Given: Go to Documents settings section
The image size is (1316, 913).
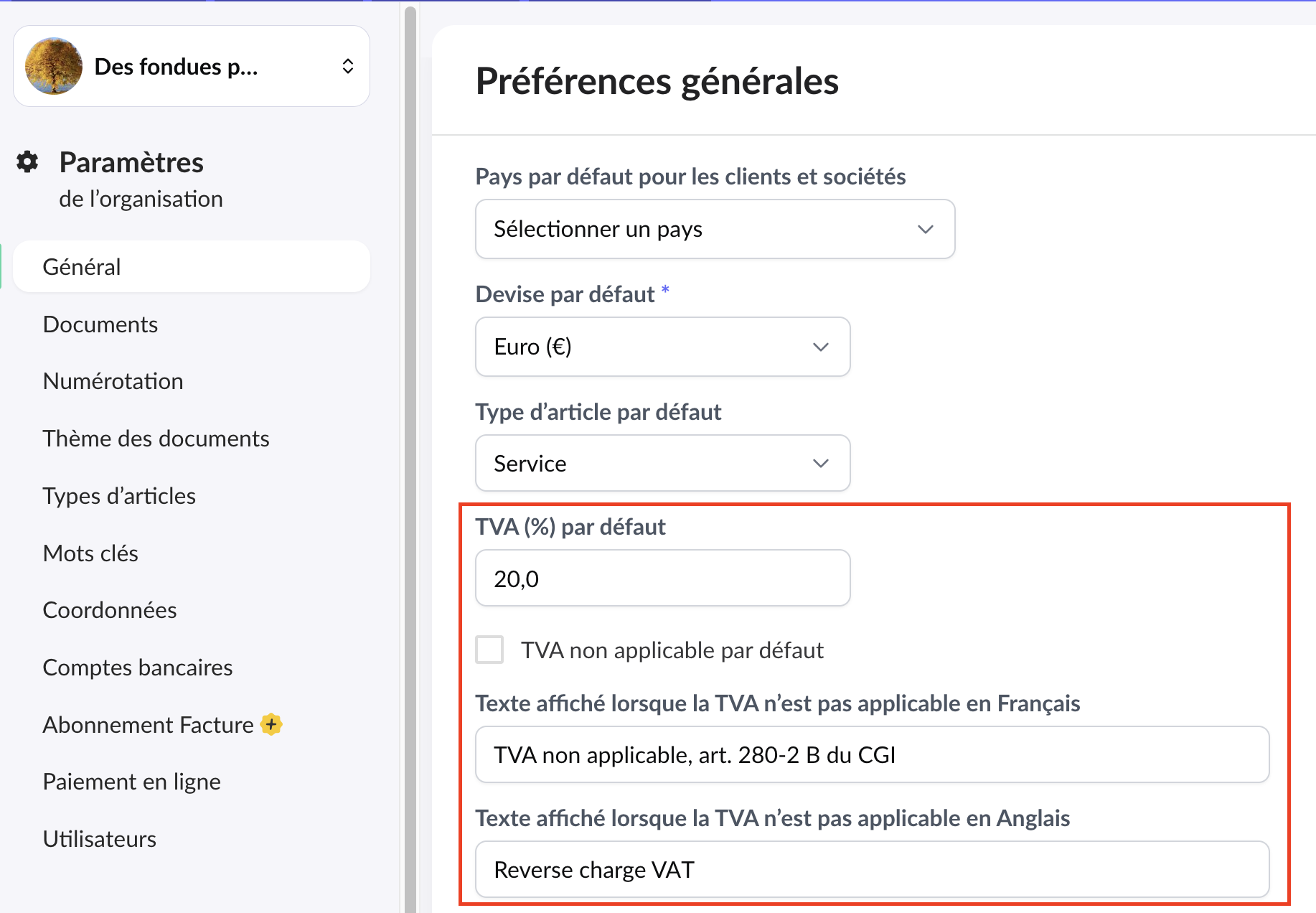Looking at the screenshot, I should [x=100, y=324].
